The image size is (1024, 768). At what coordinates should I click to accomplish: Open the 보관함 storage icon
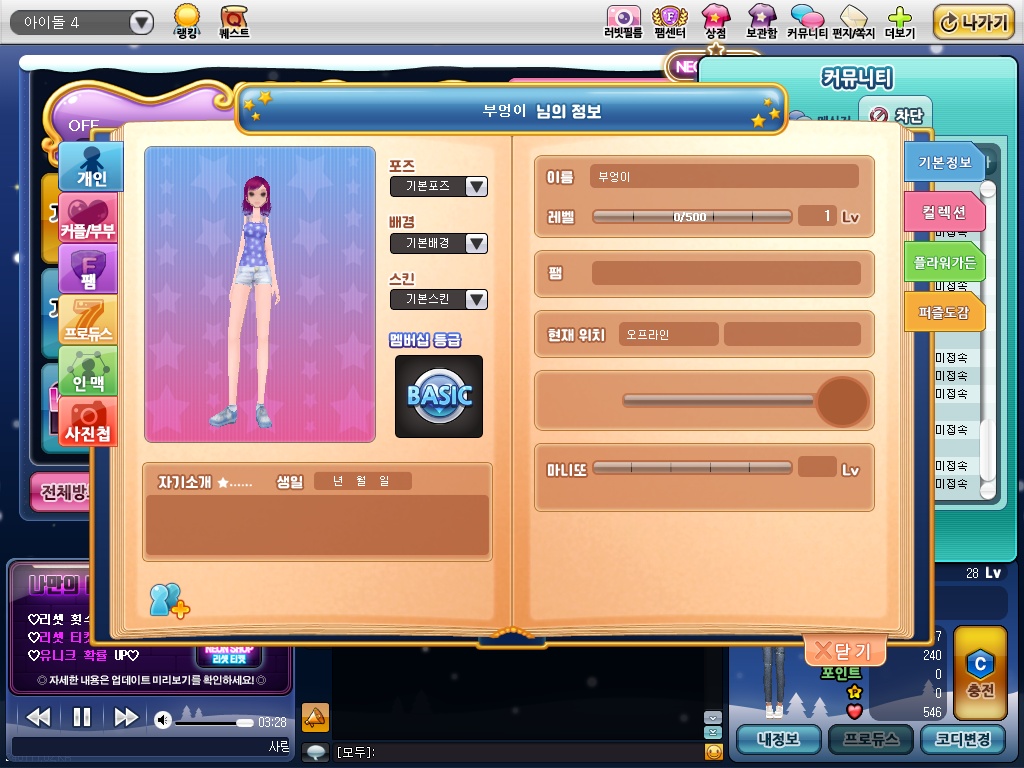pyautogui.click(x=761, y=22)
